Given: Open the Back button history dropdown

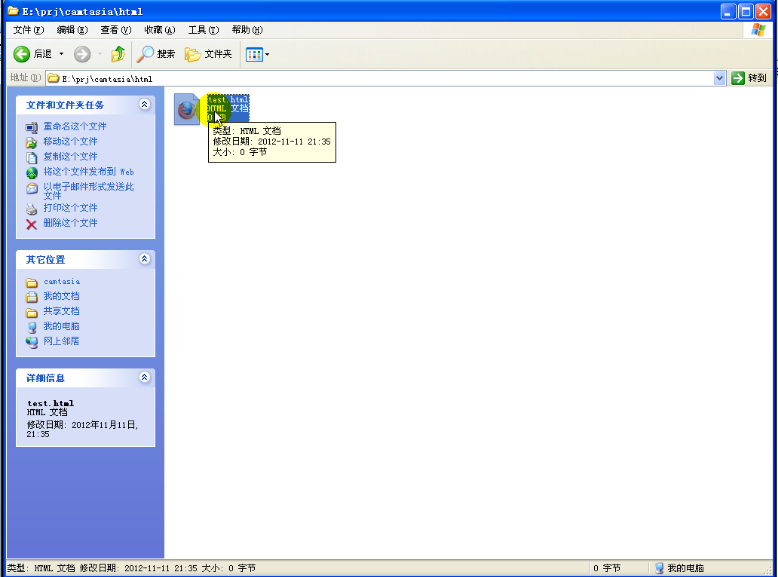Looking at the screenshot, I should [x=61, y=54].
